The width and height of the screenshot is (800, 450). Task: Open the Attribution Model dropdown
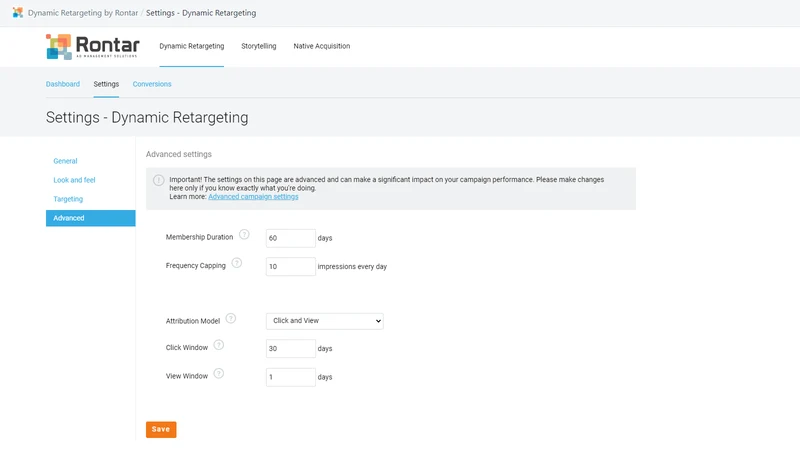point(324,321)
